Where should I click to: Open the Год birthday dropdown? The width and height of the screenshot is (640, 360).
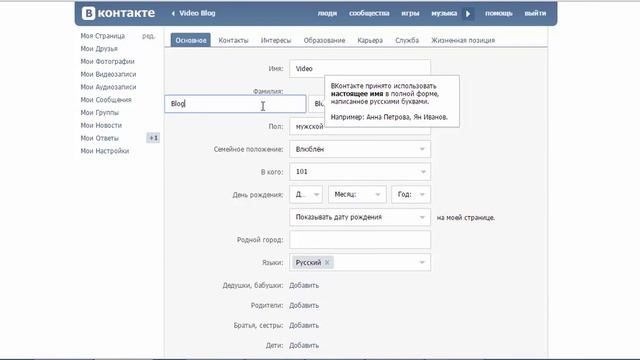411,194
